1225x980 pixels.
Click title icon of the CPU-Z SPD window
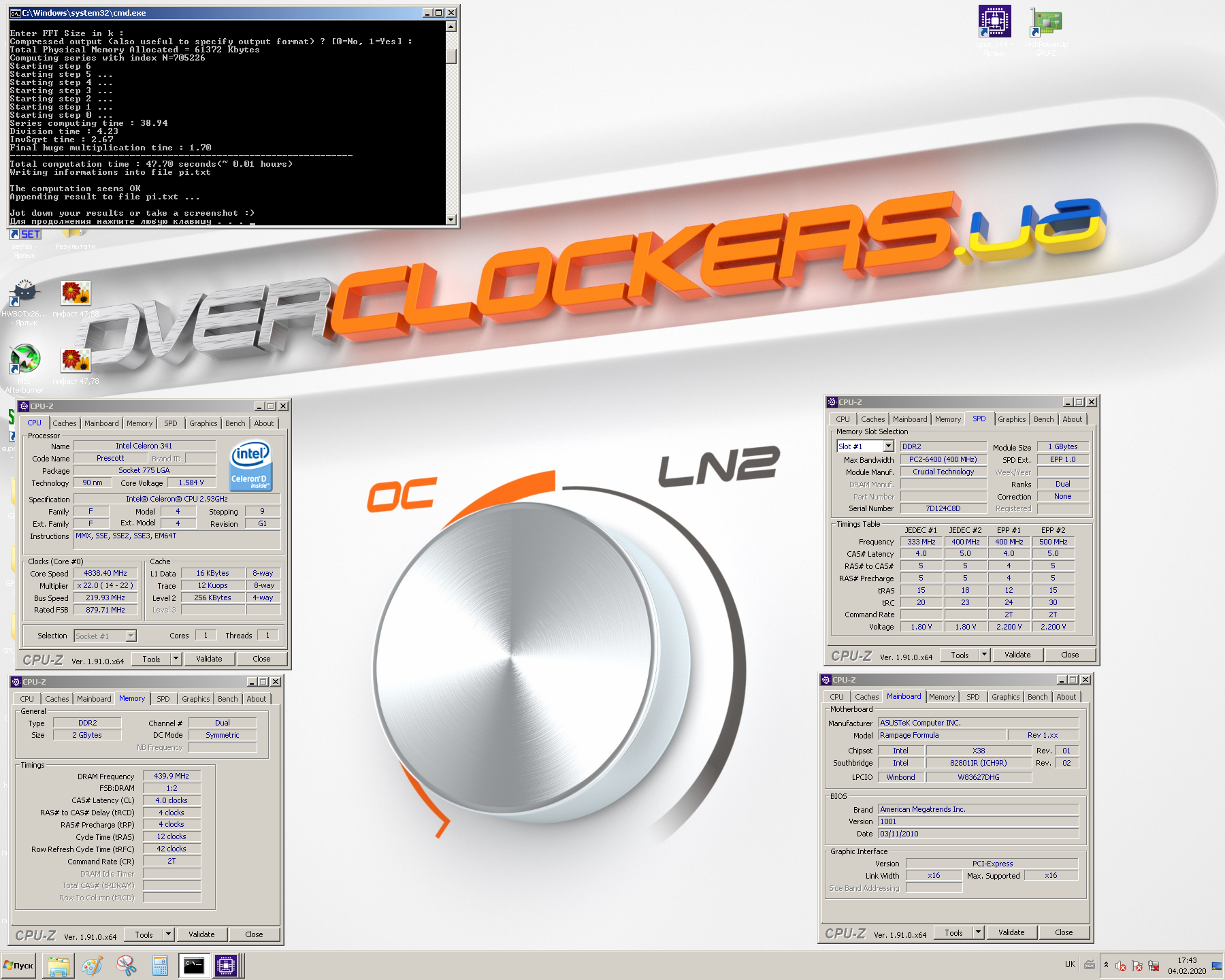832,402
